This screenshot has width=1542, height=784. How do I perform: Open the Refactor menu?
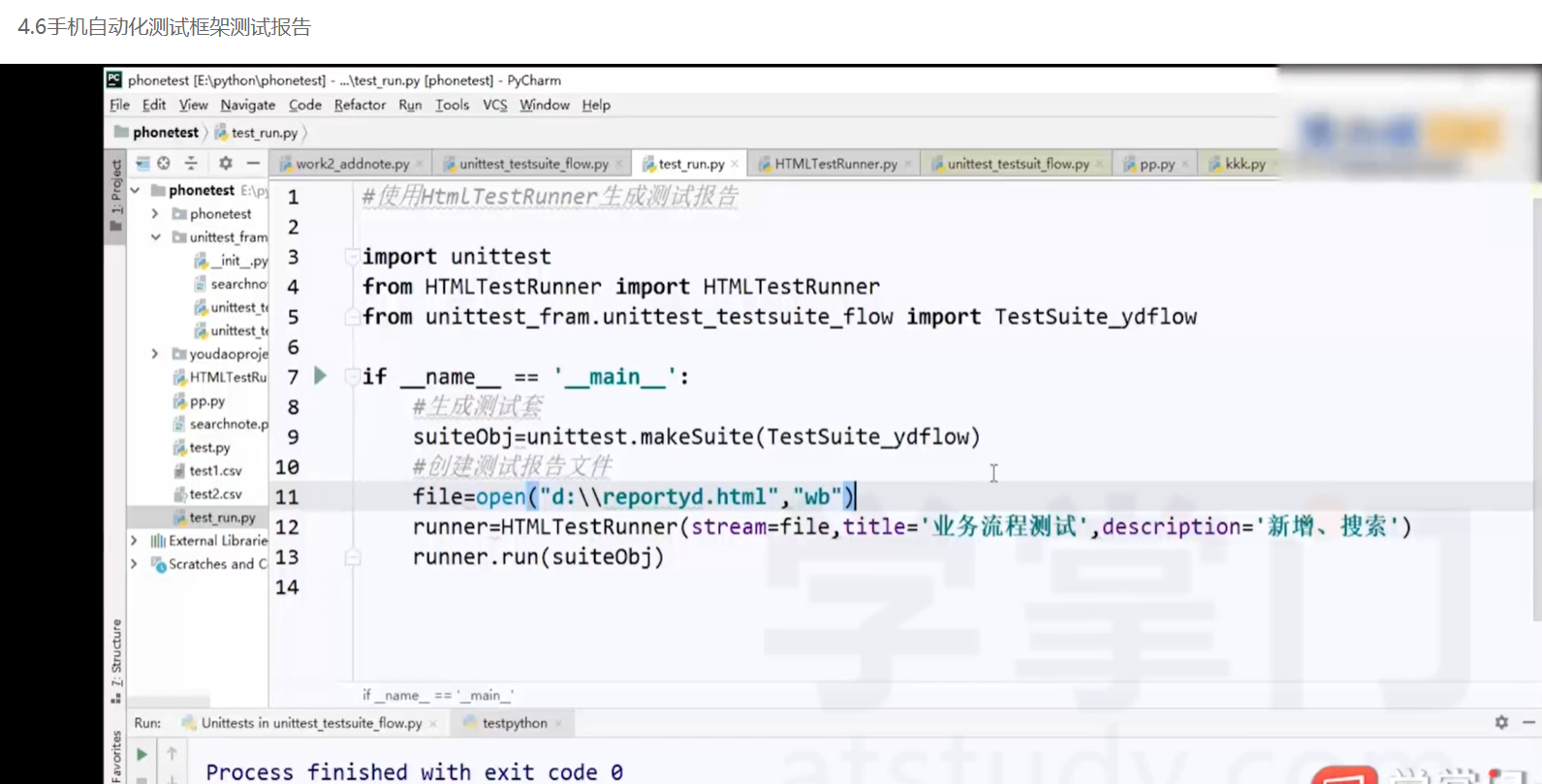tap(360, 105)
